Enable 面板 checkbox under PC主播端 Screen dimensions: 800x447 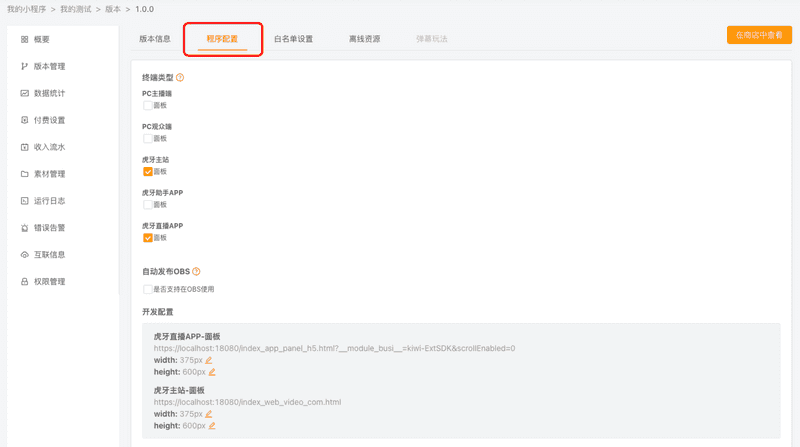(148, 106)
